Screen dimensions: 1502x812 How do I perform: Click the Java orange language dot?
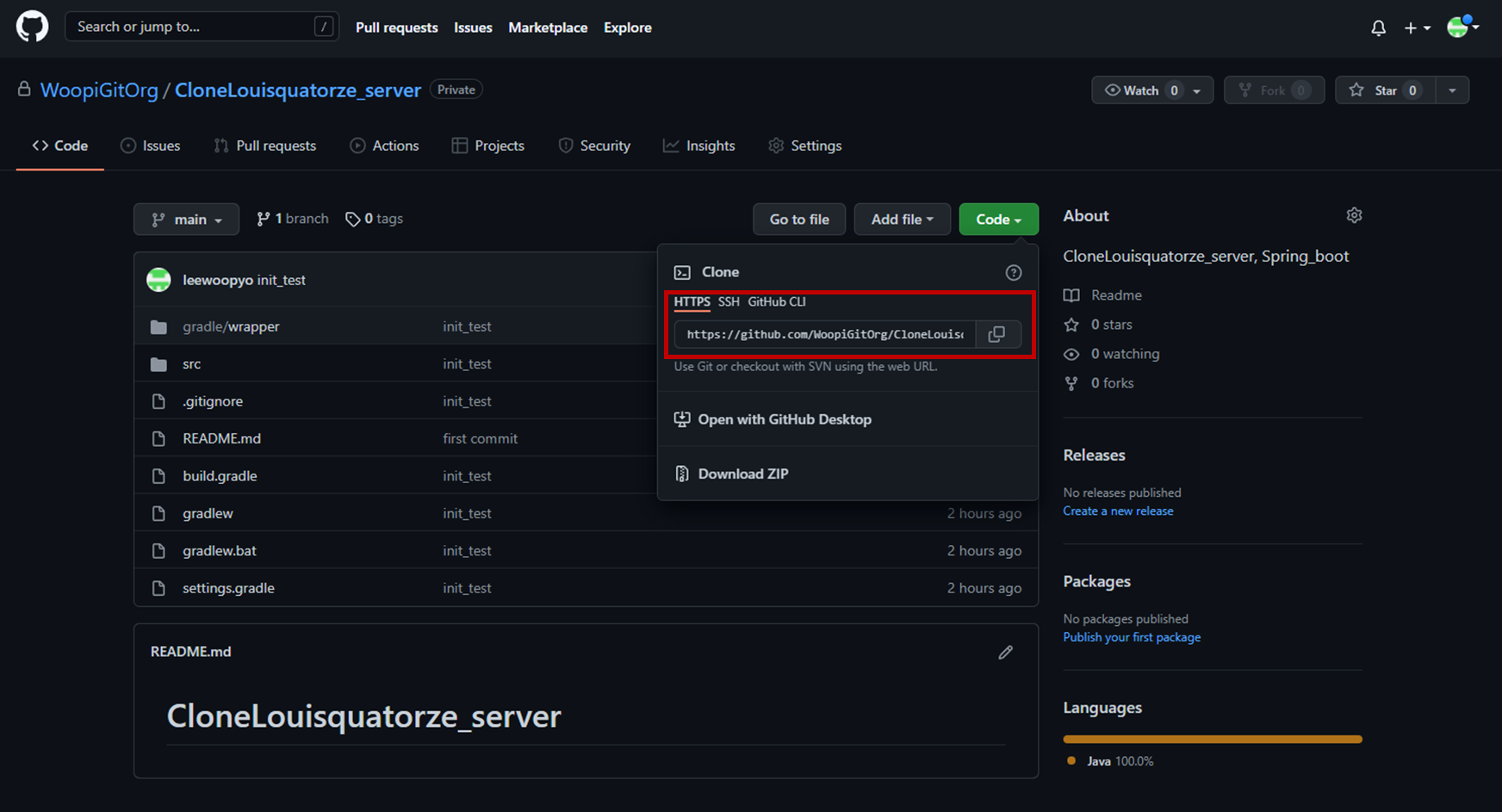click(1071, 761)
